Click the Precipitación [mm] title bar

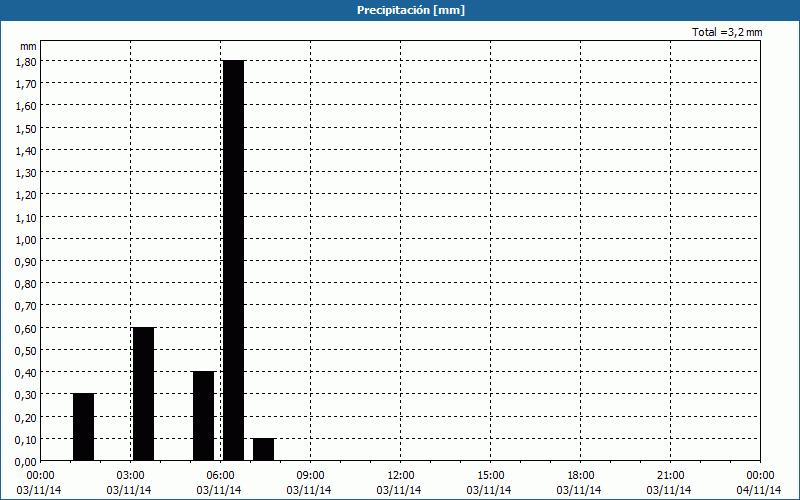[x=400, y=10]
